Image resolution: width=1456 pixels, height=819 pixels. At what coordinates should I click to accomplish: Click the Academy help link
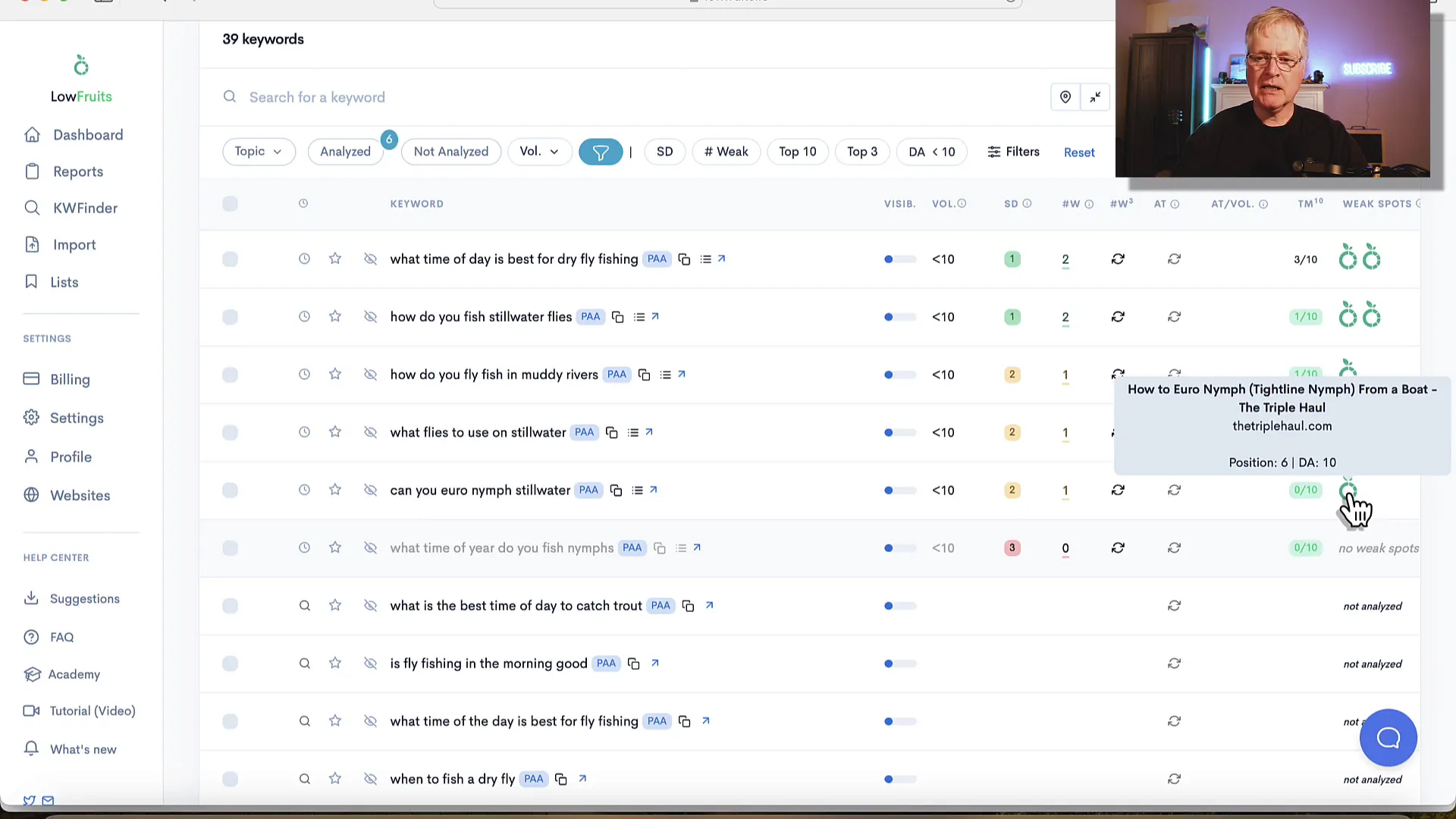click(x=73, y=674)
